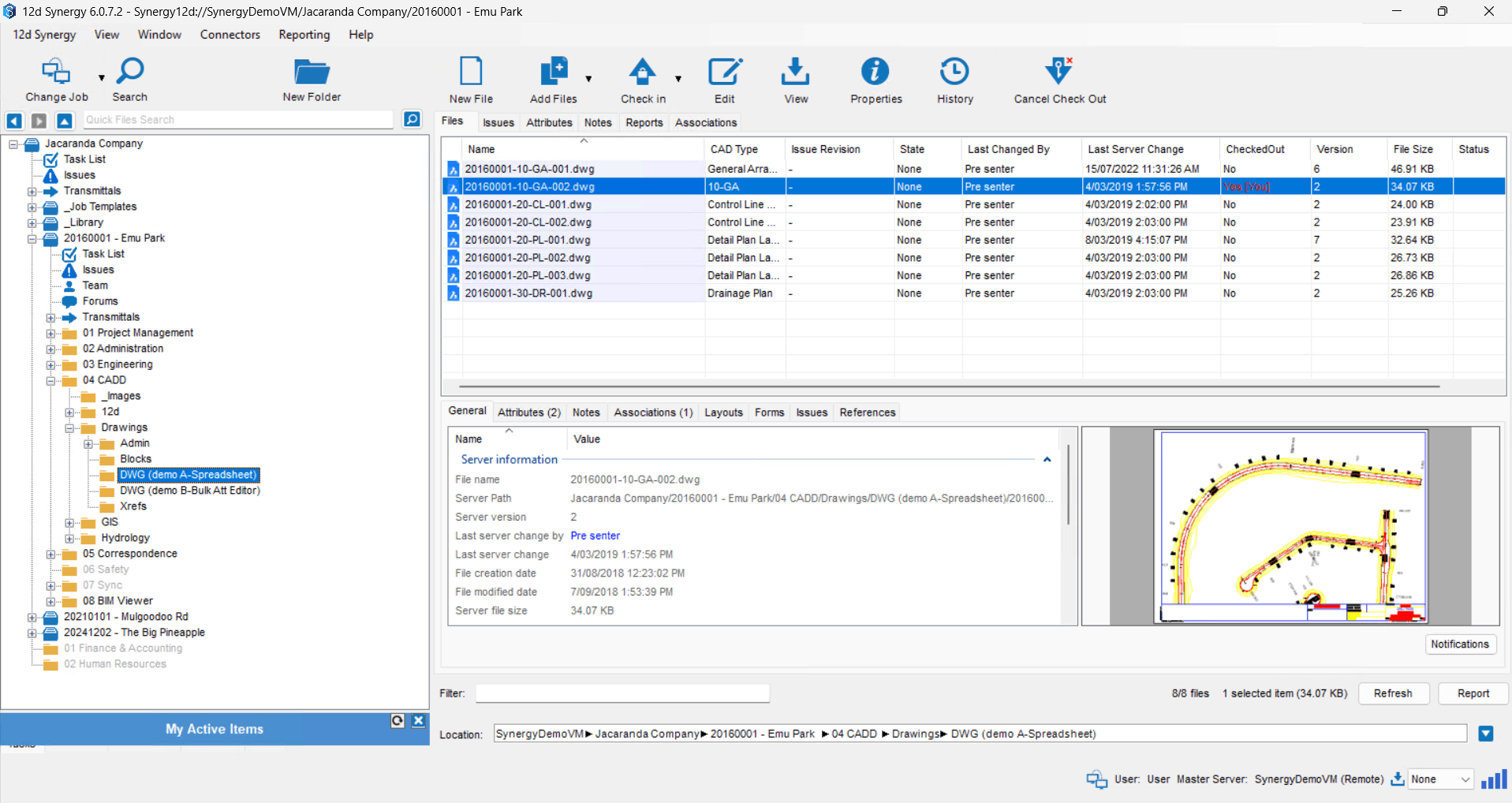Check in the selected file
Image resolution: width=1512 pixels, height=803 pixels.
(x=643, y=80)
